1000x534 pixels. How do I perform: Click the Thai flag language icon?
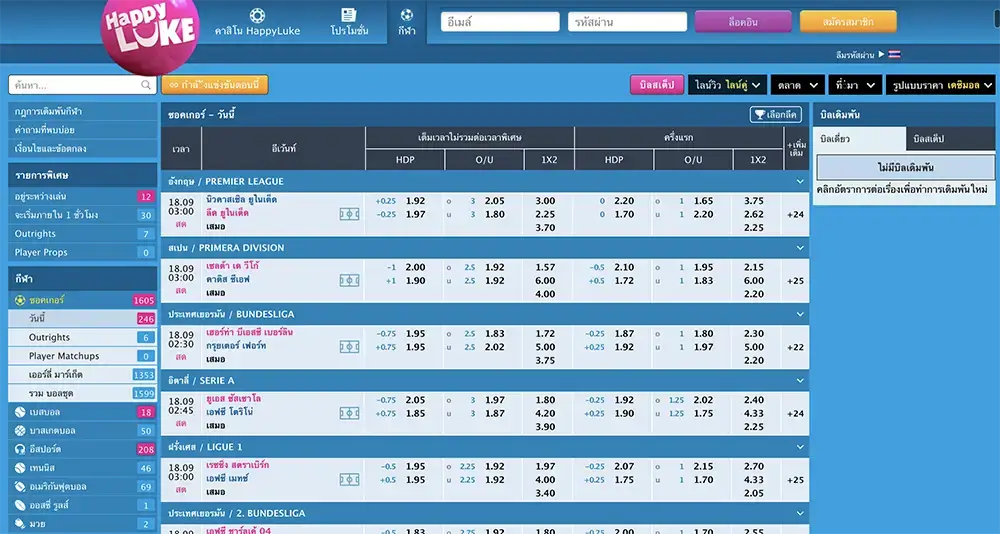894,54
